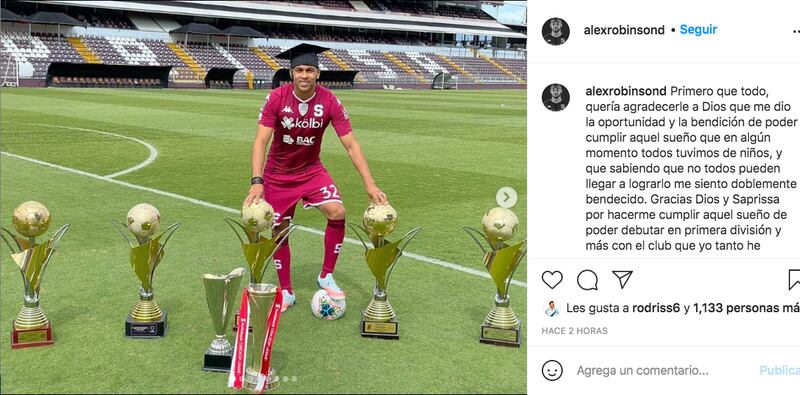Open alexrobinsond avatar in post header
This screenshot has height=395, width=800.
pyautogui.click(x=556, y=31)
